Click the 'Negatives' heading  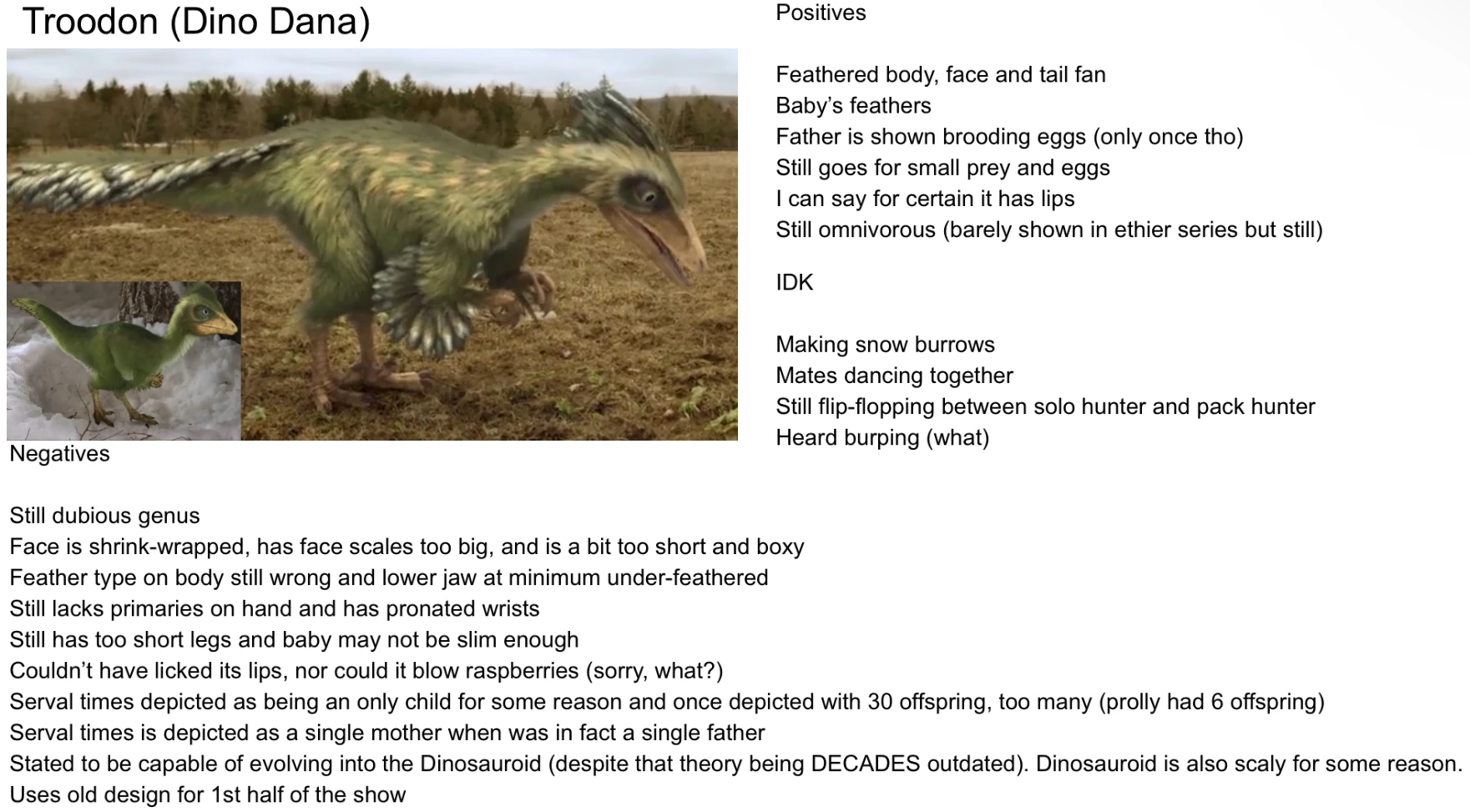click(x=60, y=454)
